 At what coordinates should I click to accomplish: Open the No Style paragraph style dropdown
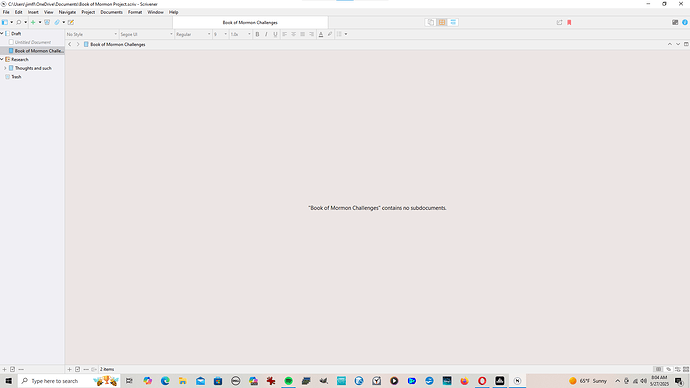coord(92,34)
